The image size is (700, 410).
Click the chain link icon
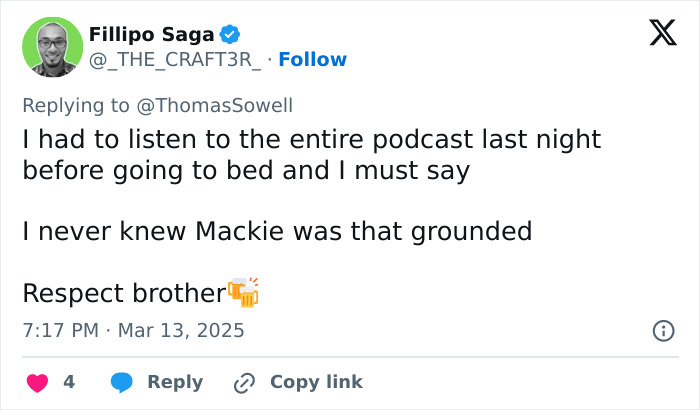[x=244, y=382]
